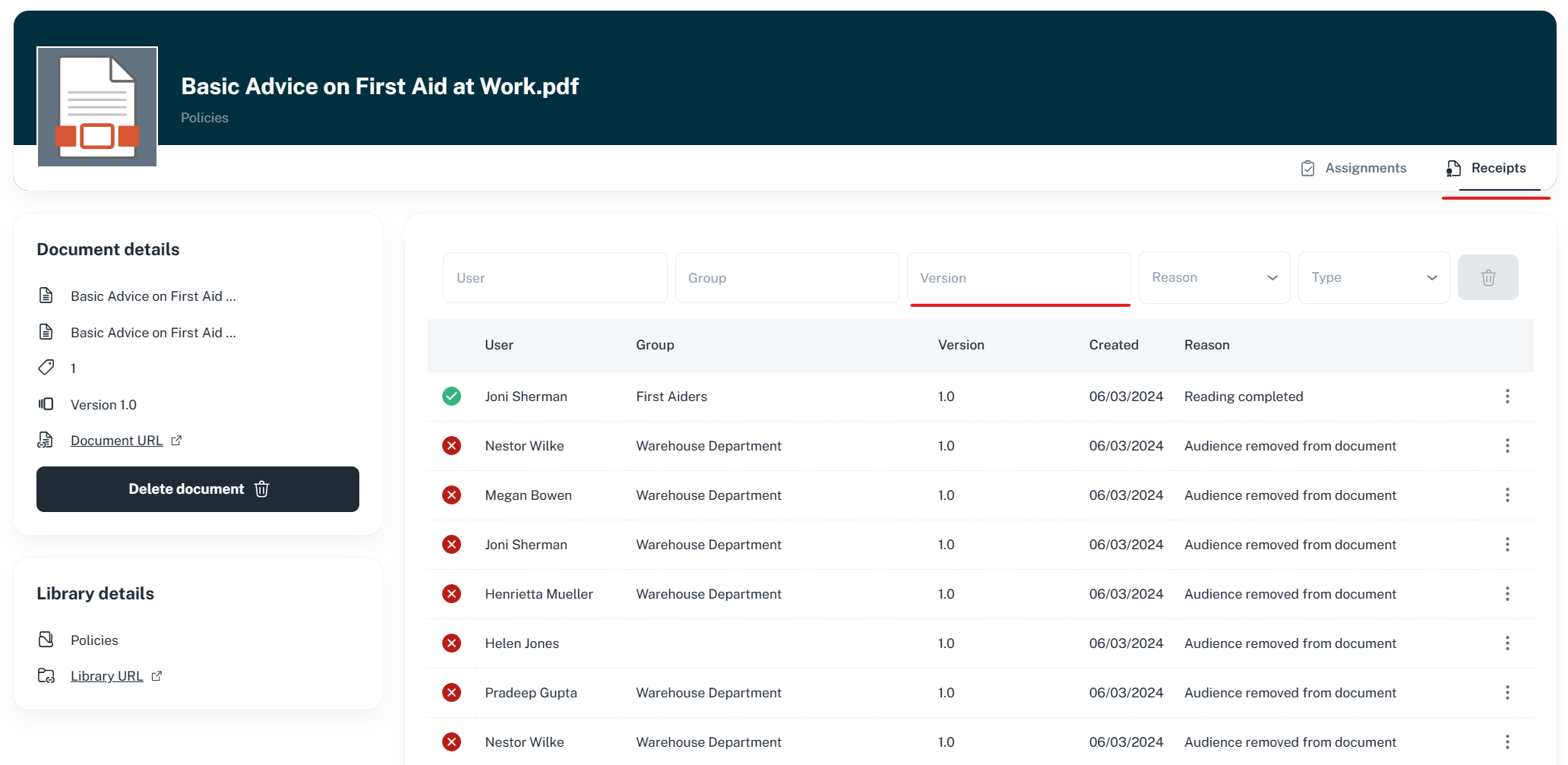Click Policies text under Library details
Screen dimensions: 1568x765
(94, 640)
